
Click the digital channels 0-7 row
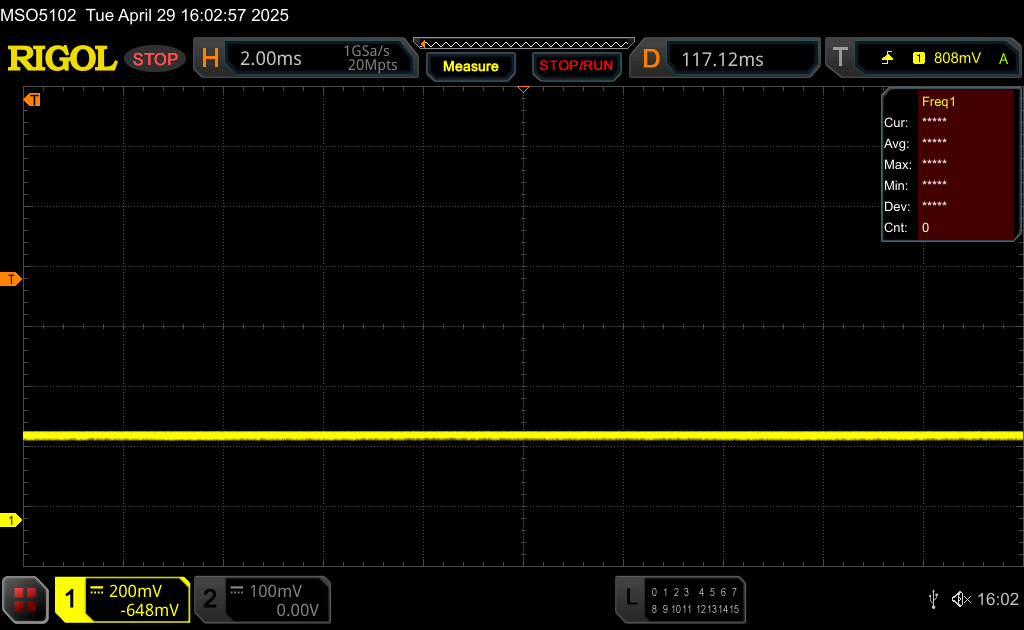tap(694, 592)
